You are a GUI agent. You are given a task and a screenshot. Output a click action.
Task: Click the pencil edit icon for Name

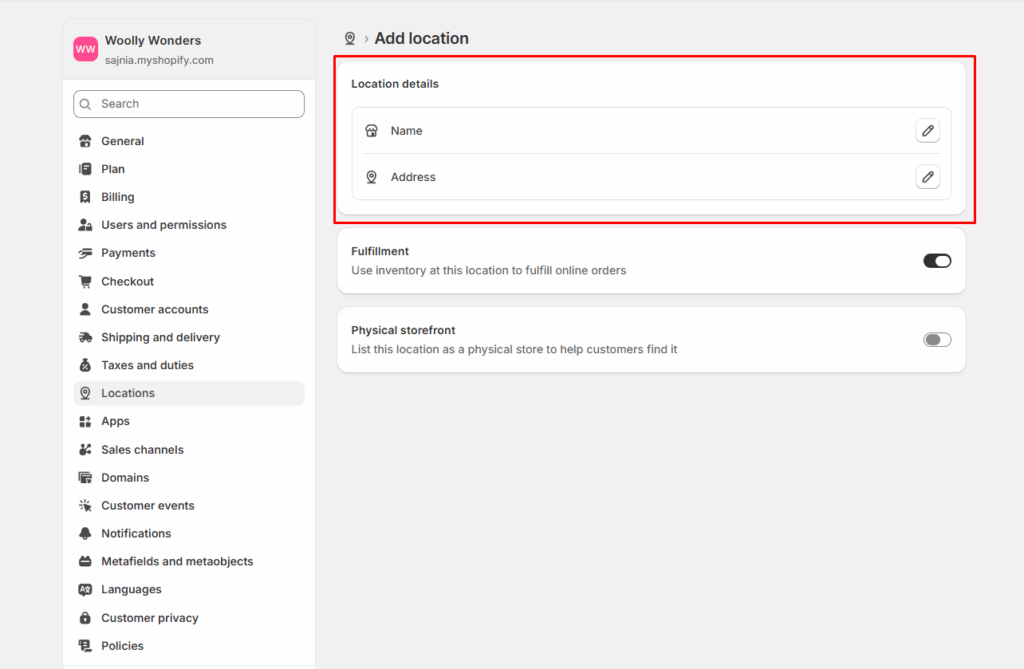[927, 131]
